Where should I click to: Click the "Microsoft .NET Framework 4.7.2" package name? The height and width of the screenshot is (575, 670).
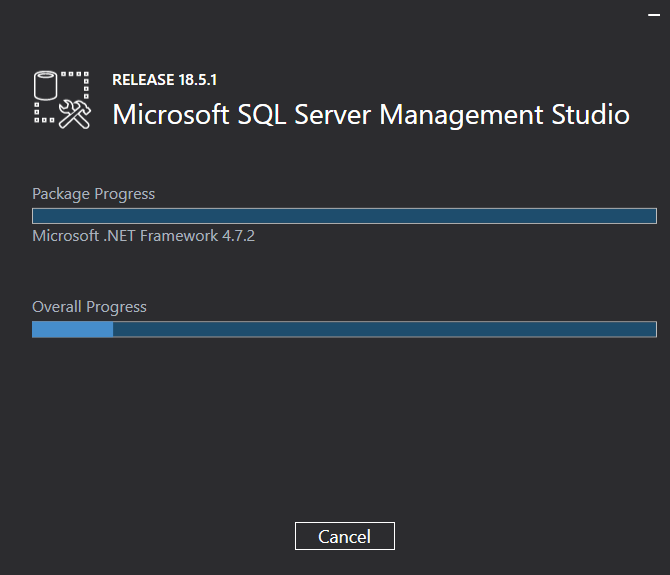click(x=144, y=236)
